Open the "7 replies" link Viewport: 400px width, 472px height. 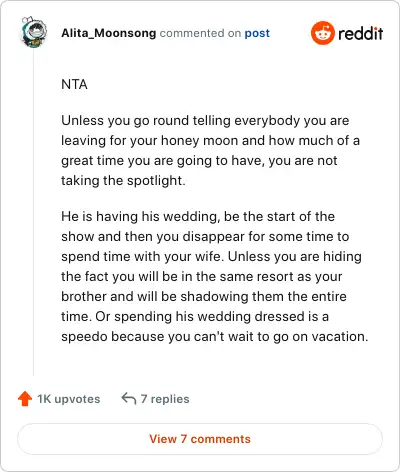coord(165,399)
